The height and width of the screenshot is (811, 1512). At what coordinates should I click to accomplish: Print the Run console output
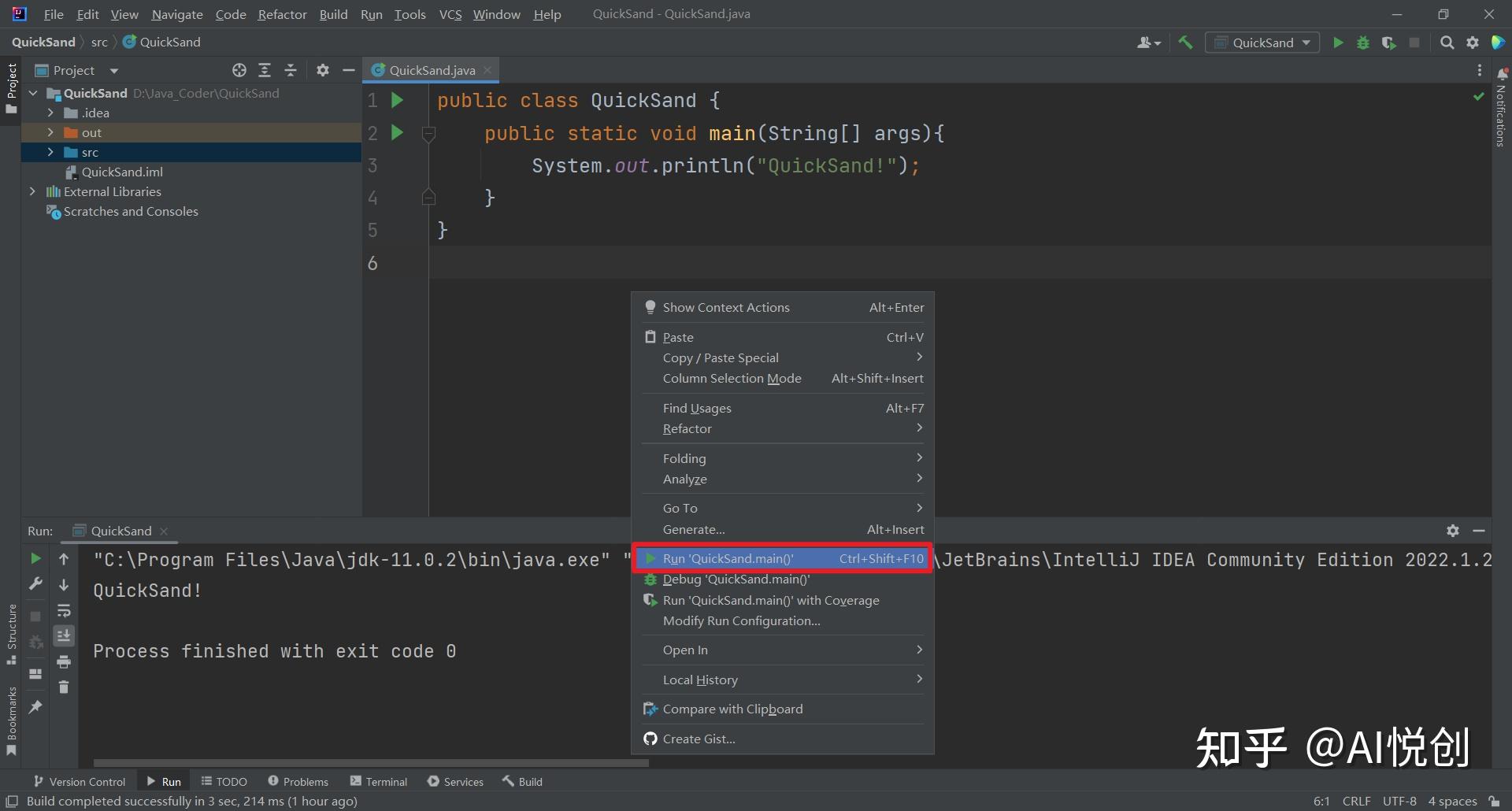pyautogui.click(x=64, y=661)
